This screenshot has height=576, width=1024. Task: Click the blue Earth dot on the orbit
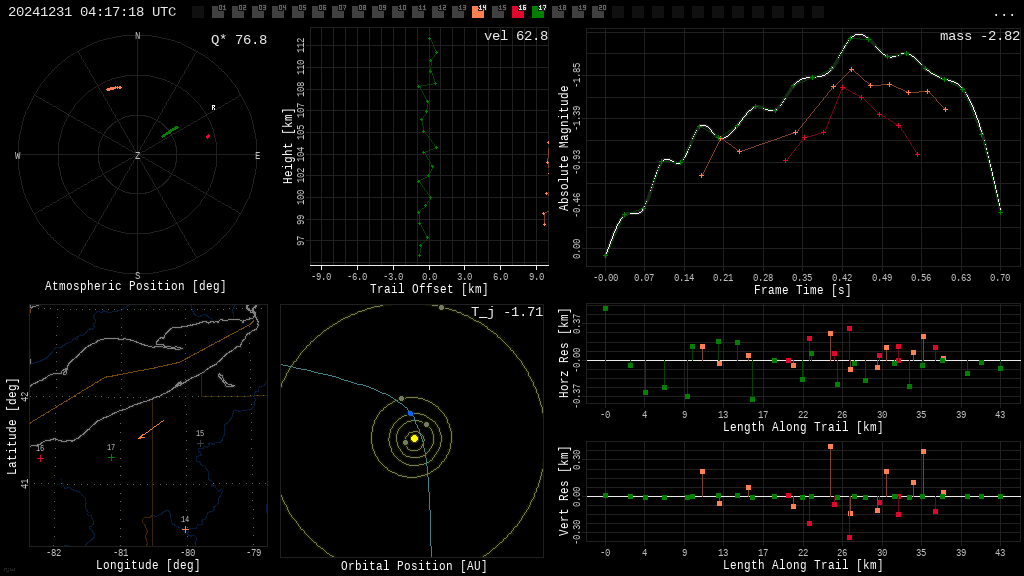tap(410, 413)
